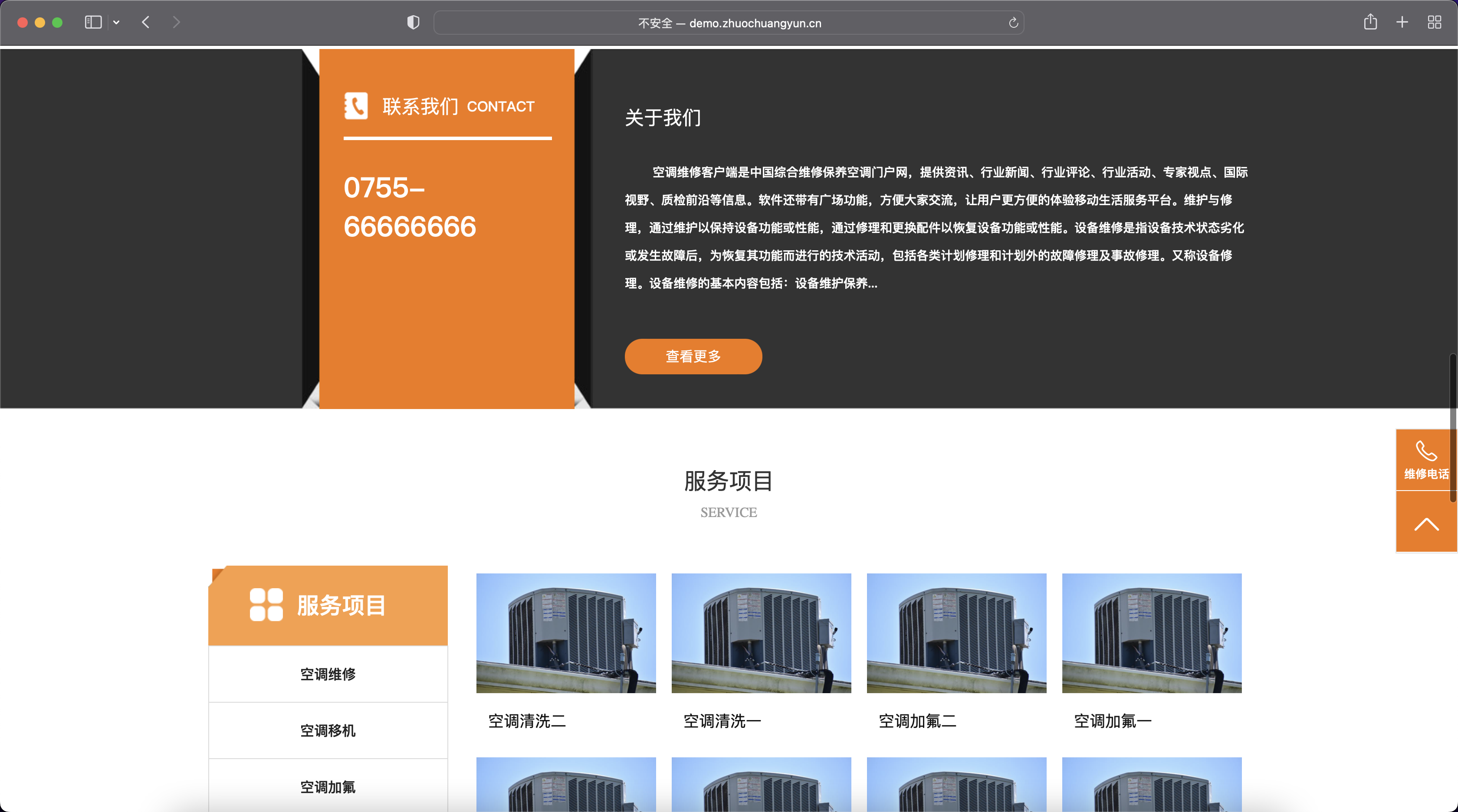The height and width of the screenshot is (812, 1458).
Task: Open the Share menu
Action: 1370,22
